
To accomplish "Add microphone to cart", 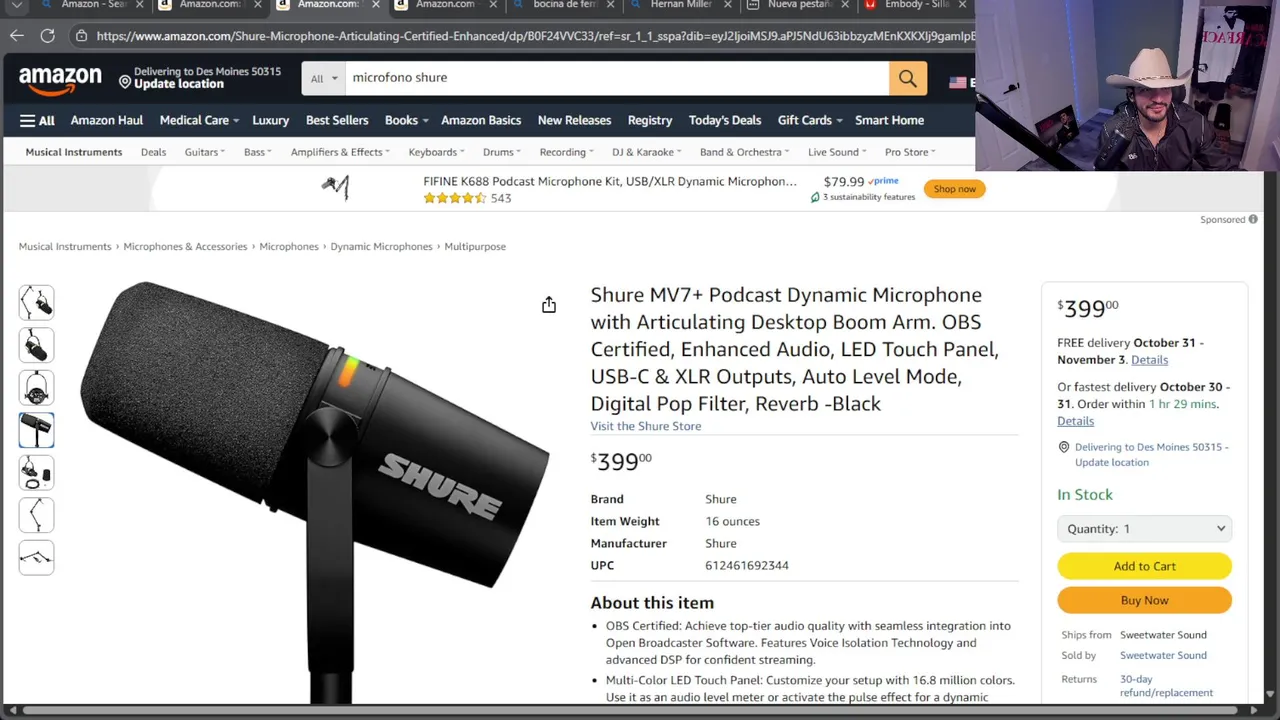I will coord(1145,566).
